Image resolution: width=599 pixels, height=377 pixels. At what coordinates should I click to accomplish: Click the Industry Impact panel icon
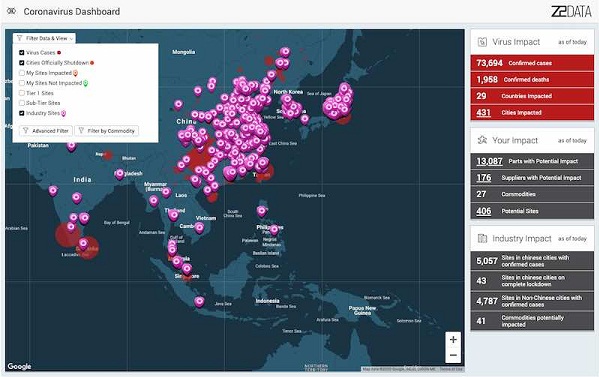tap(482, 238)
